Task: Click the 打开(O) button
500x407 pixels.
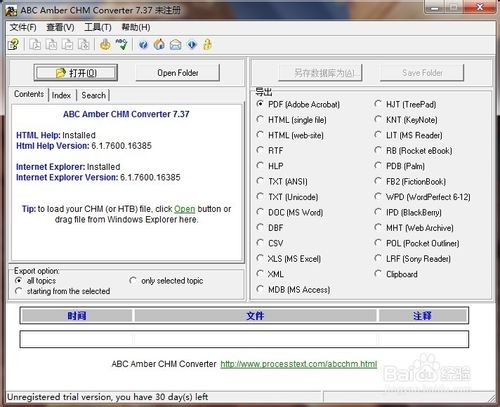Action: click(76, 73)
